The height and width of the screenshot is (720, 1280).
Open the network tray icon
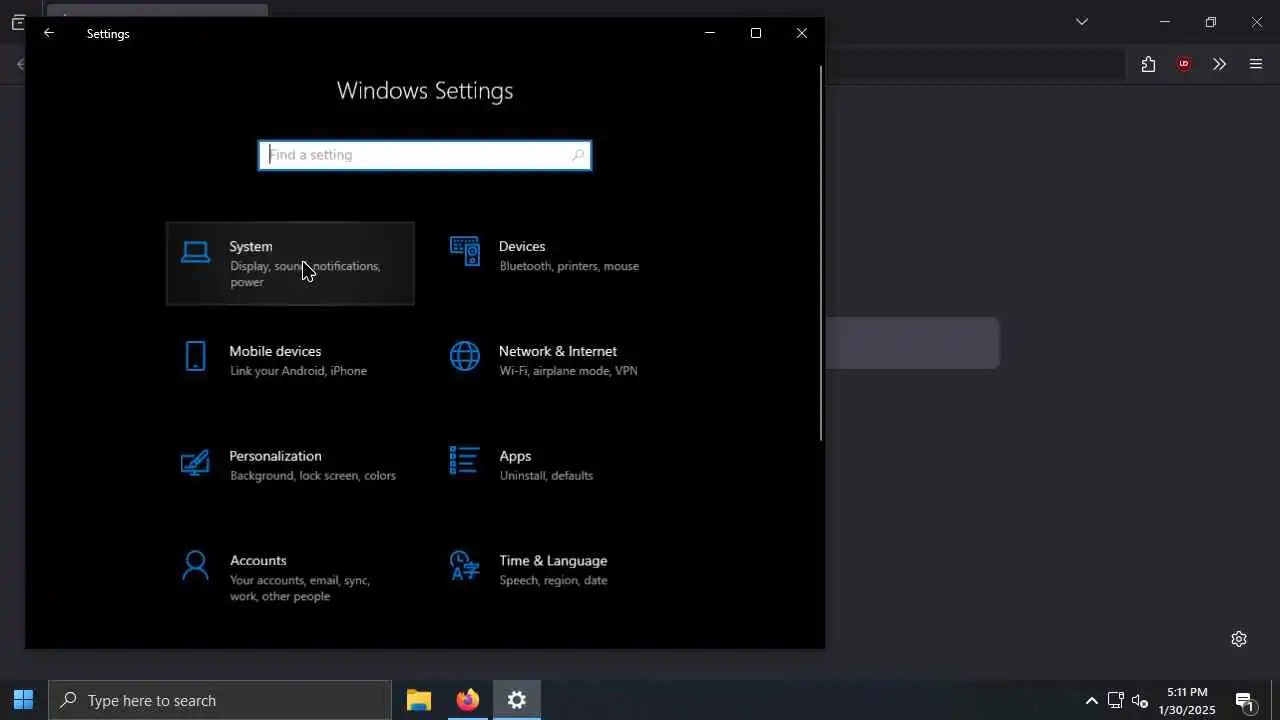click(1116, 701)
